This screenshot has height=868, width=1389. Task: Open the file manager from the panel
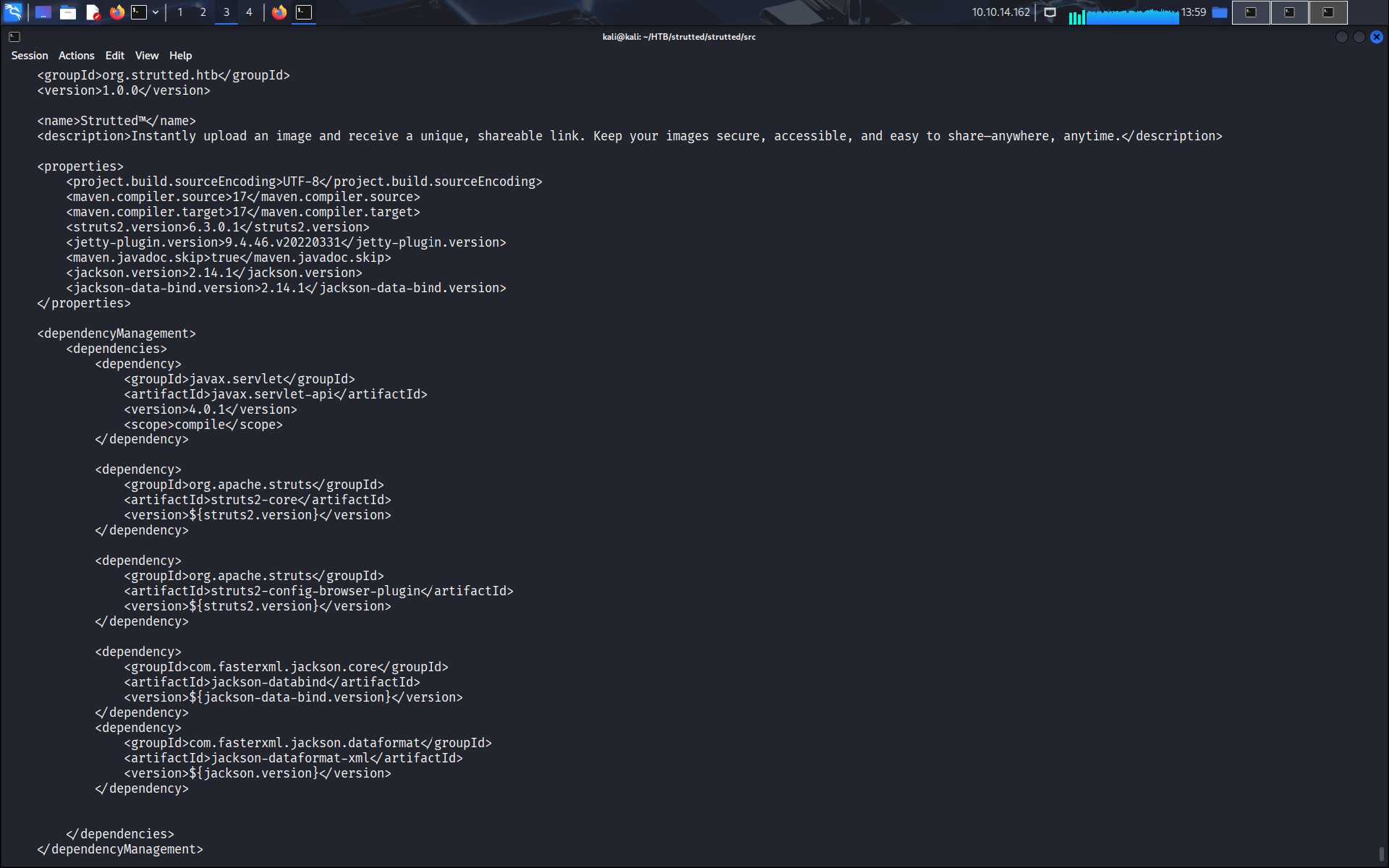[x=68, y=12]
